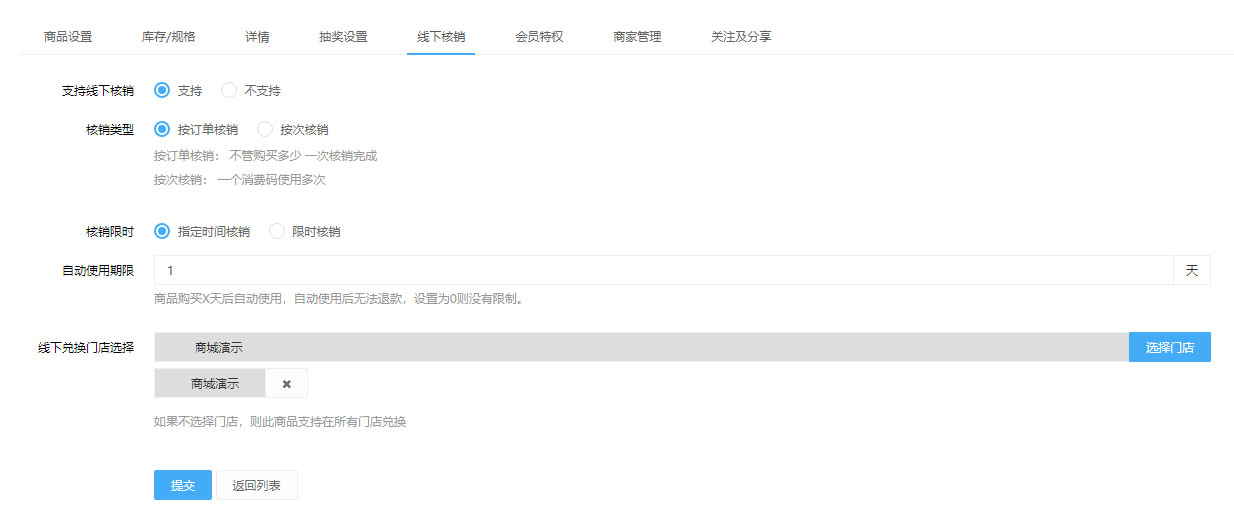Click the 选择门店 button
1234x509 pixels.
click(x=1170, y=347)
